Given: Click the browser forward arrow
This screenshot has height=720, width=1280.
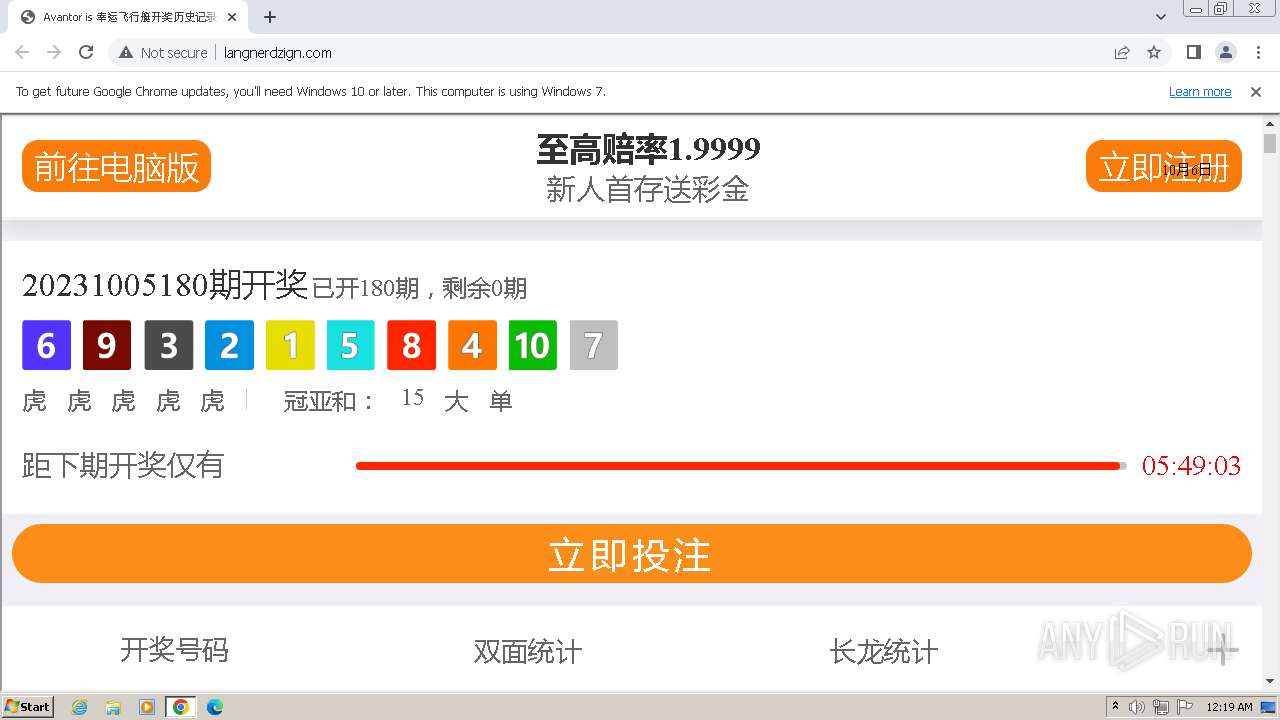Looking at the screenshot, I should pos(54,52).
